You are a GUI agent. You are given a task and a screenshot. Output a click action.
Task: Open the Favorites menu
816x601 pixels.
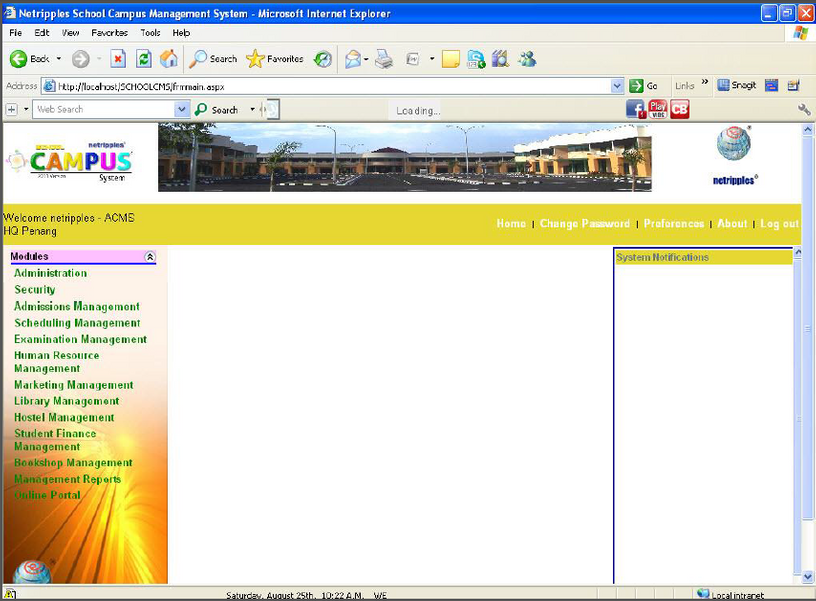pyautogui.click(x=109, y=32)
